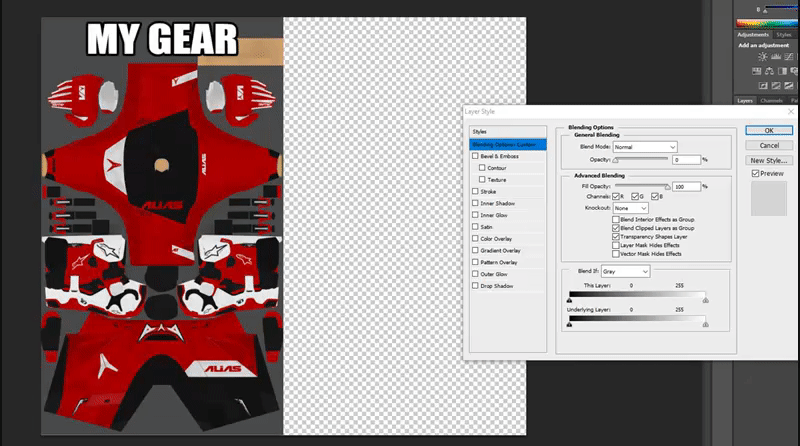Add a Levels adjustment
800x446 pixels.
click(x=776, y=57)
